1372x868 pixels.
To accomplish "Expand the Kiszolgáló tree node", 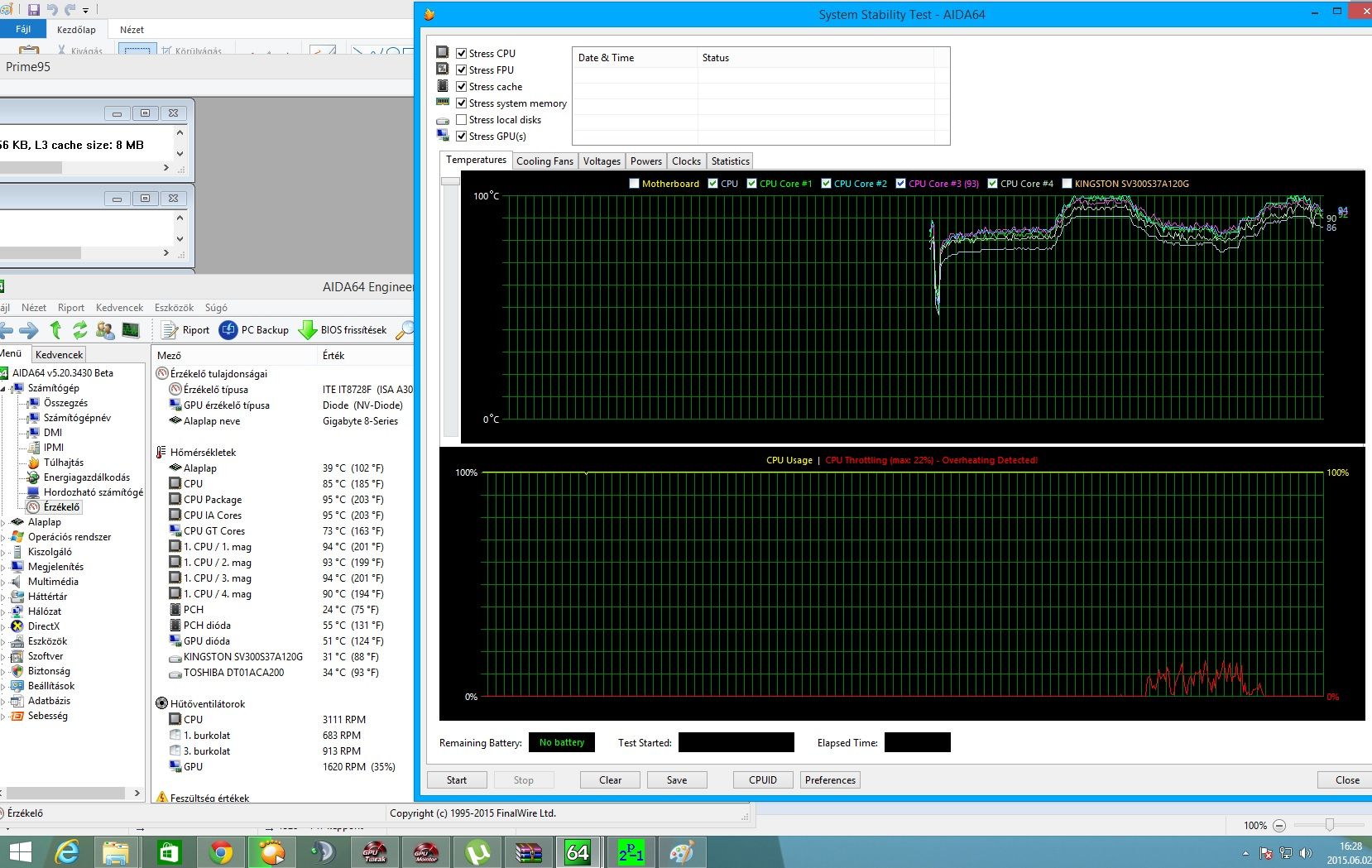I will coord(3,553).
